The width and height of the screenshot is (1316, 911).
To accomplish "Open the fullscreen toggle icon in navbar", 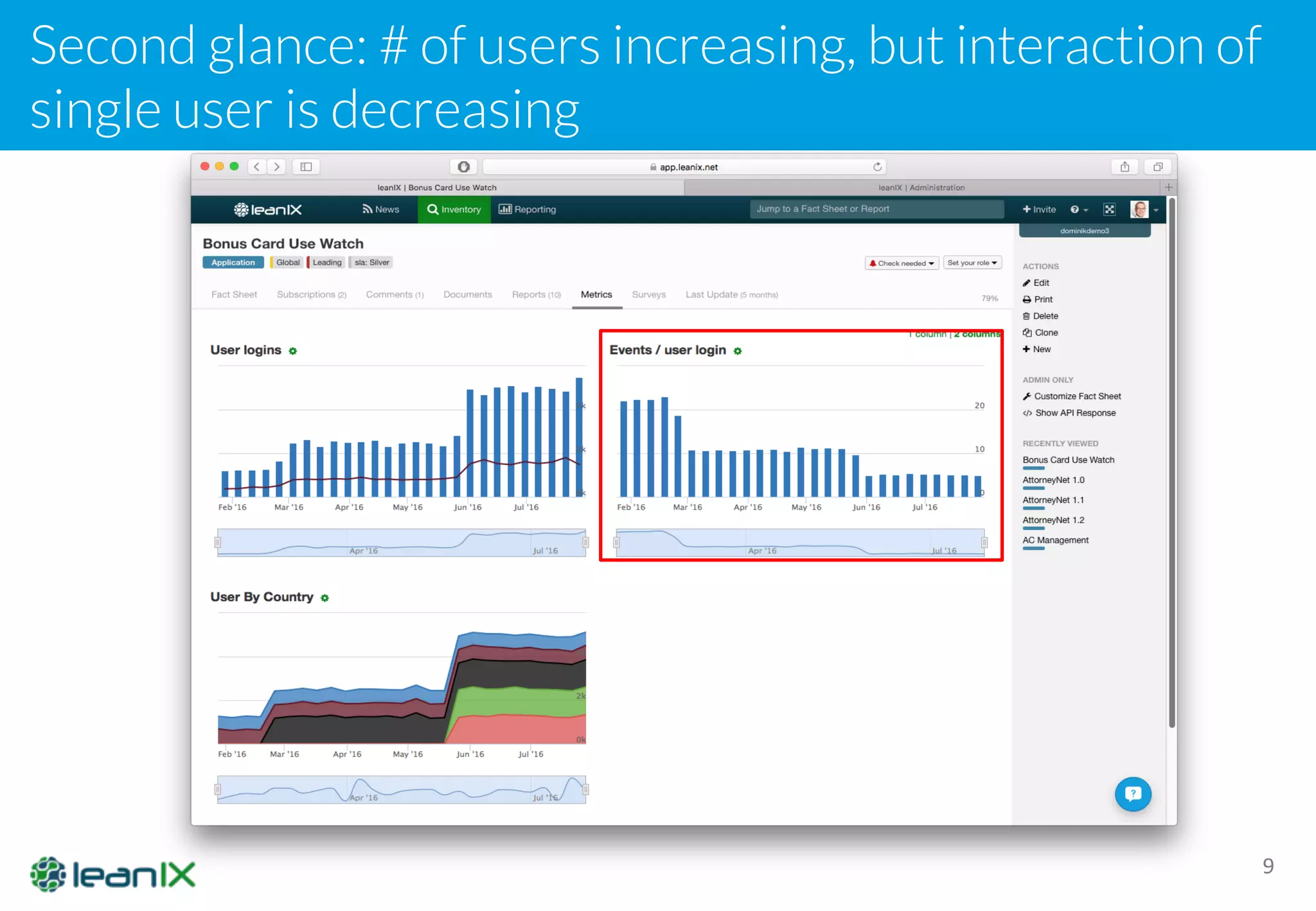I will click(1109, 209).
